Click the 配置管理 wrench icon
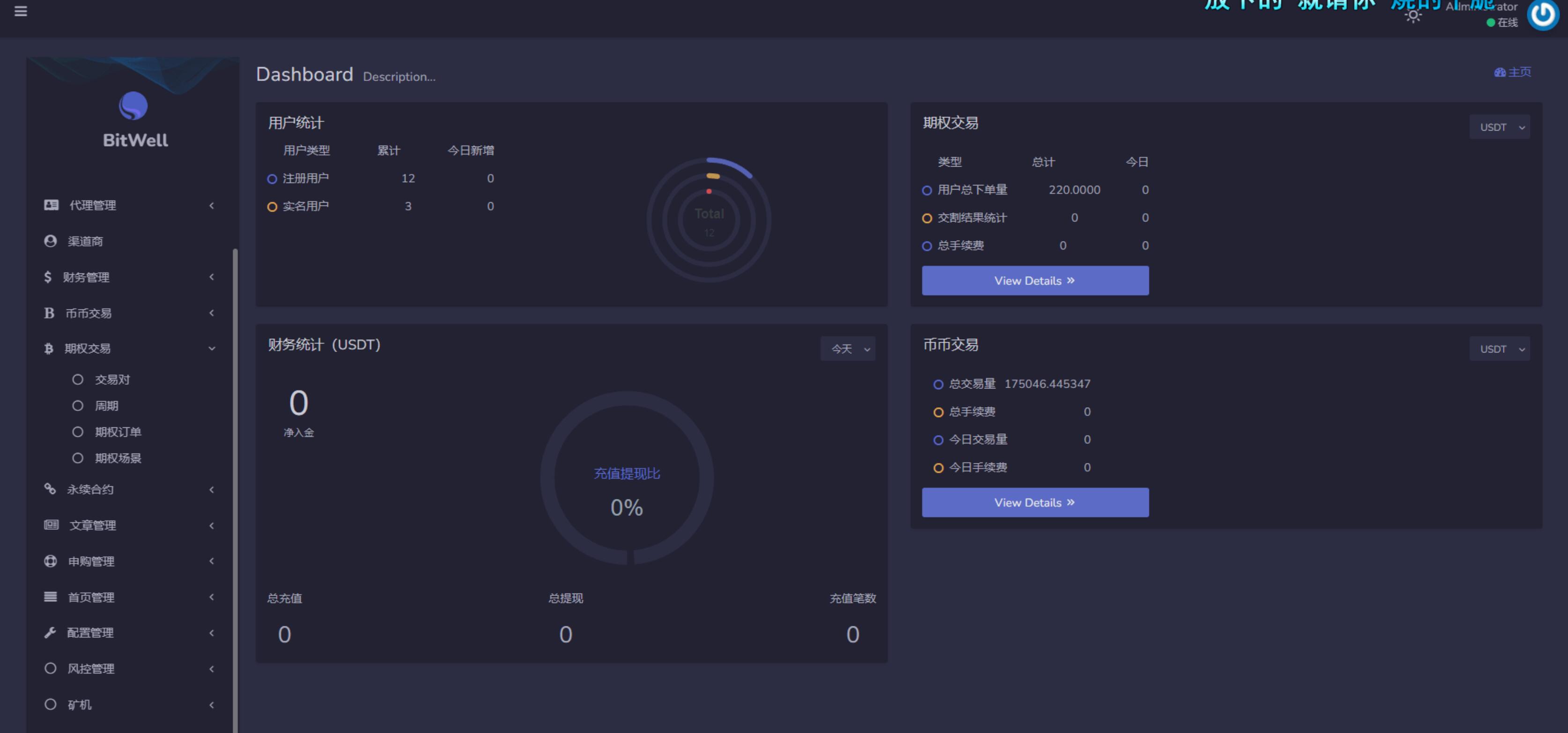This screenshot has width=1568, height=733. tap(50, 633)
